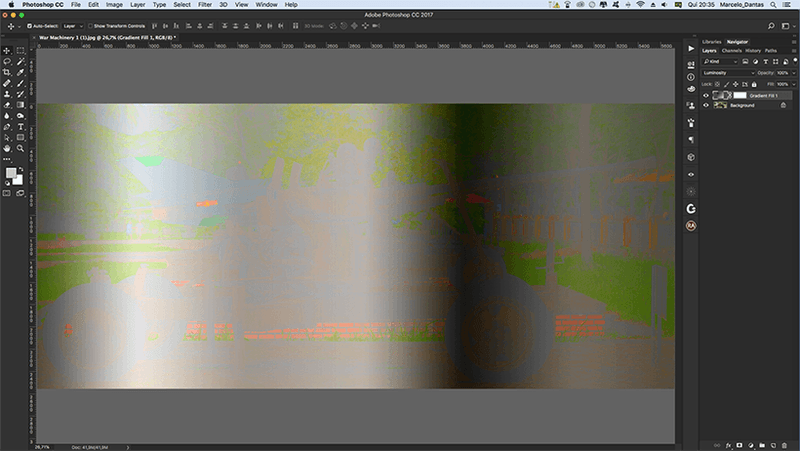This screenshot has height=451, width=800.
Task: Enable Show Transform Controls checkbox
Action: pyautogui.click(x=90, y=26)
